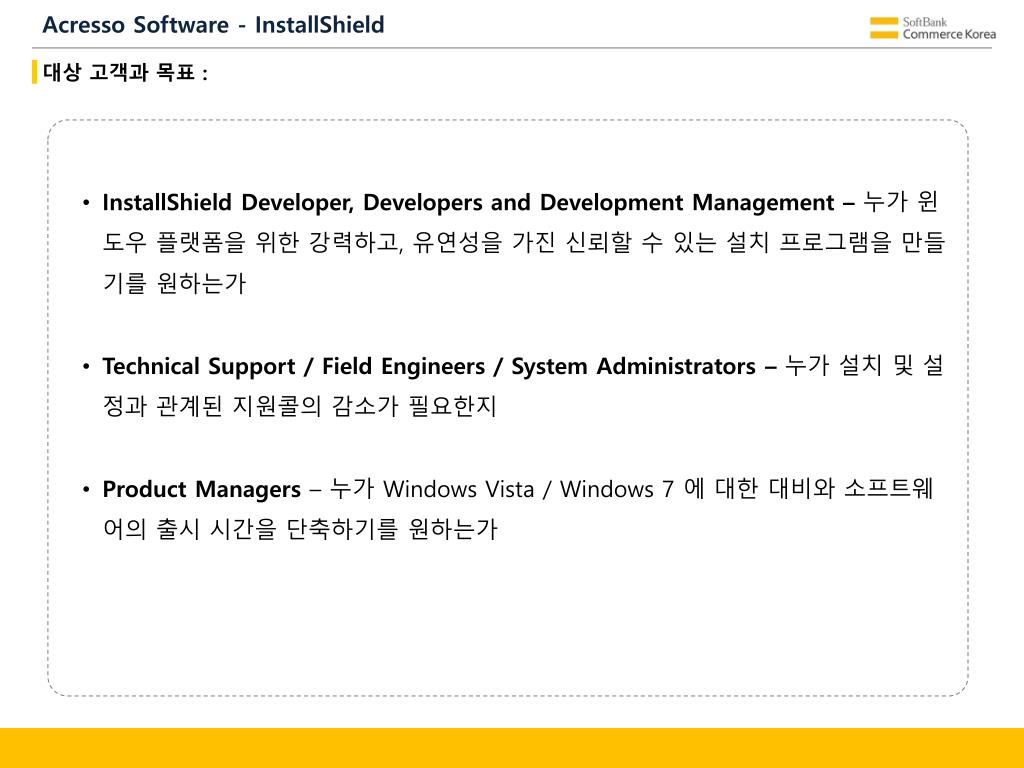The width and height of the screenshot is (1024, 768).
Task: Click the line 정과 관계된 지원콜의 감소가 필요한지
Action: click(x=300, y=406)
